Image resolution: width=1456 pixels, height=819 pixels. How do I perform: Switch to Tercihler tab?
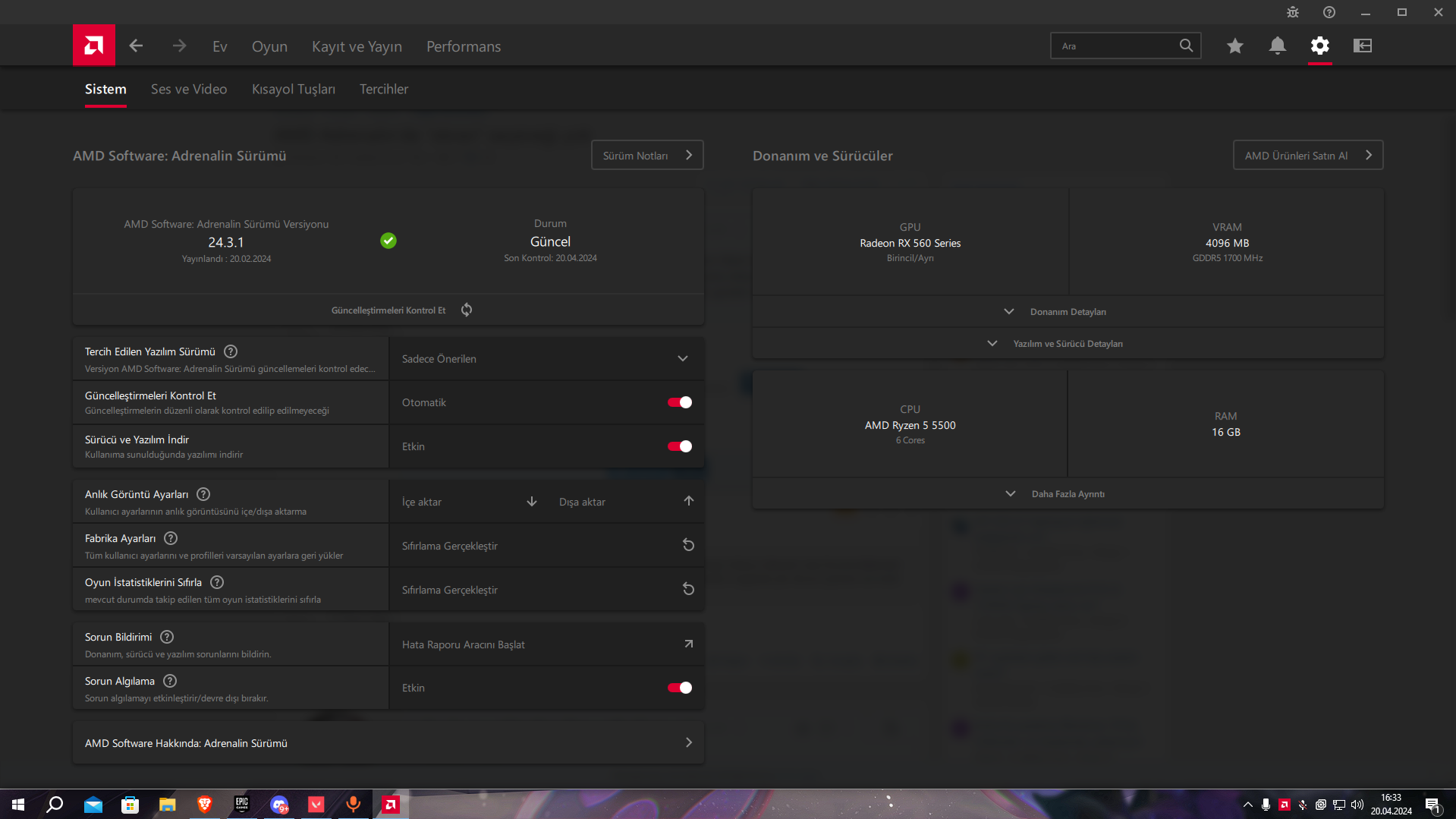[384, 89]
